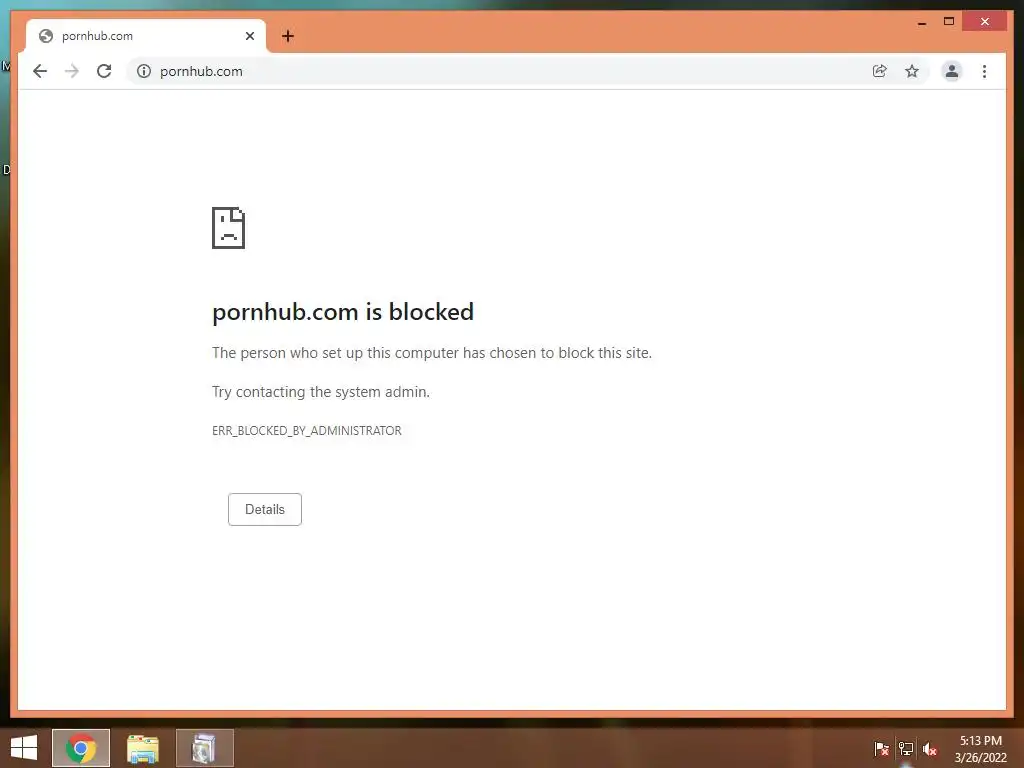Image resolution: width=1024 pixels, height=768 pixels.
Task: Click the Chrome icon in the taskbar
Action: click(x=81, y=748)
